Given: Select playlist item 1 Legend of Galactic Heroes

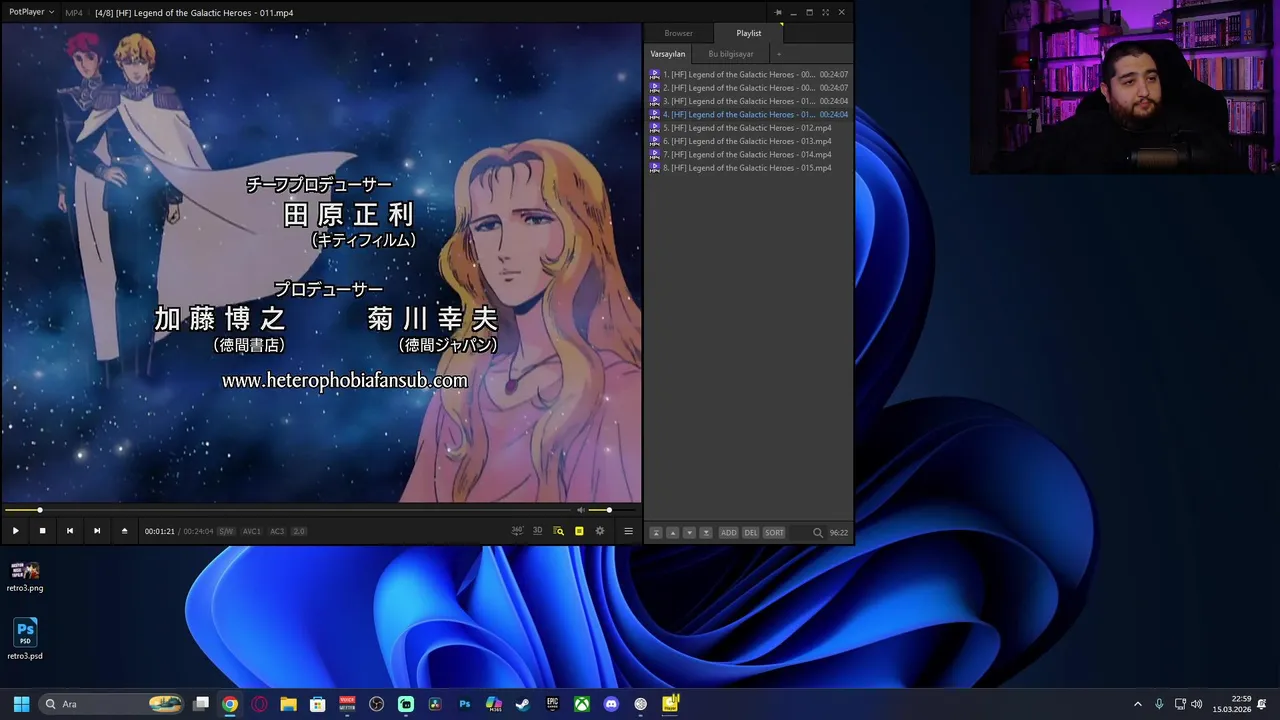Looking at the screenshot, I should tap(749, 74).
